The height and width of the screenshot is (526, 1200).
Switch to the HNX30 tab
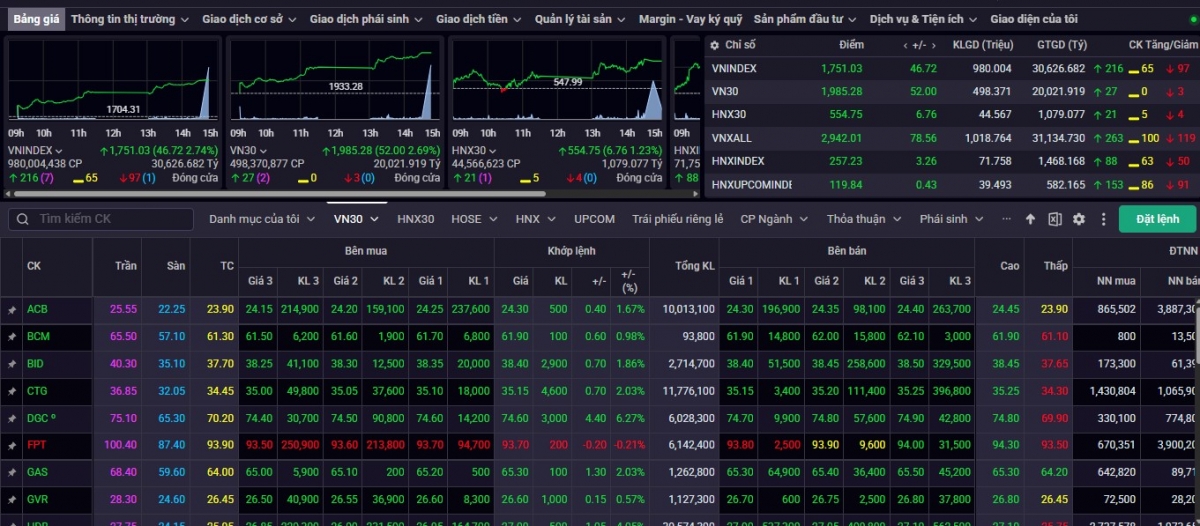tap(415, 219)
